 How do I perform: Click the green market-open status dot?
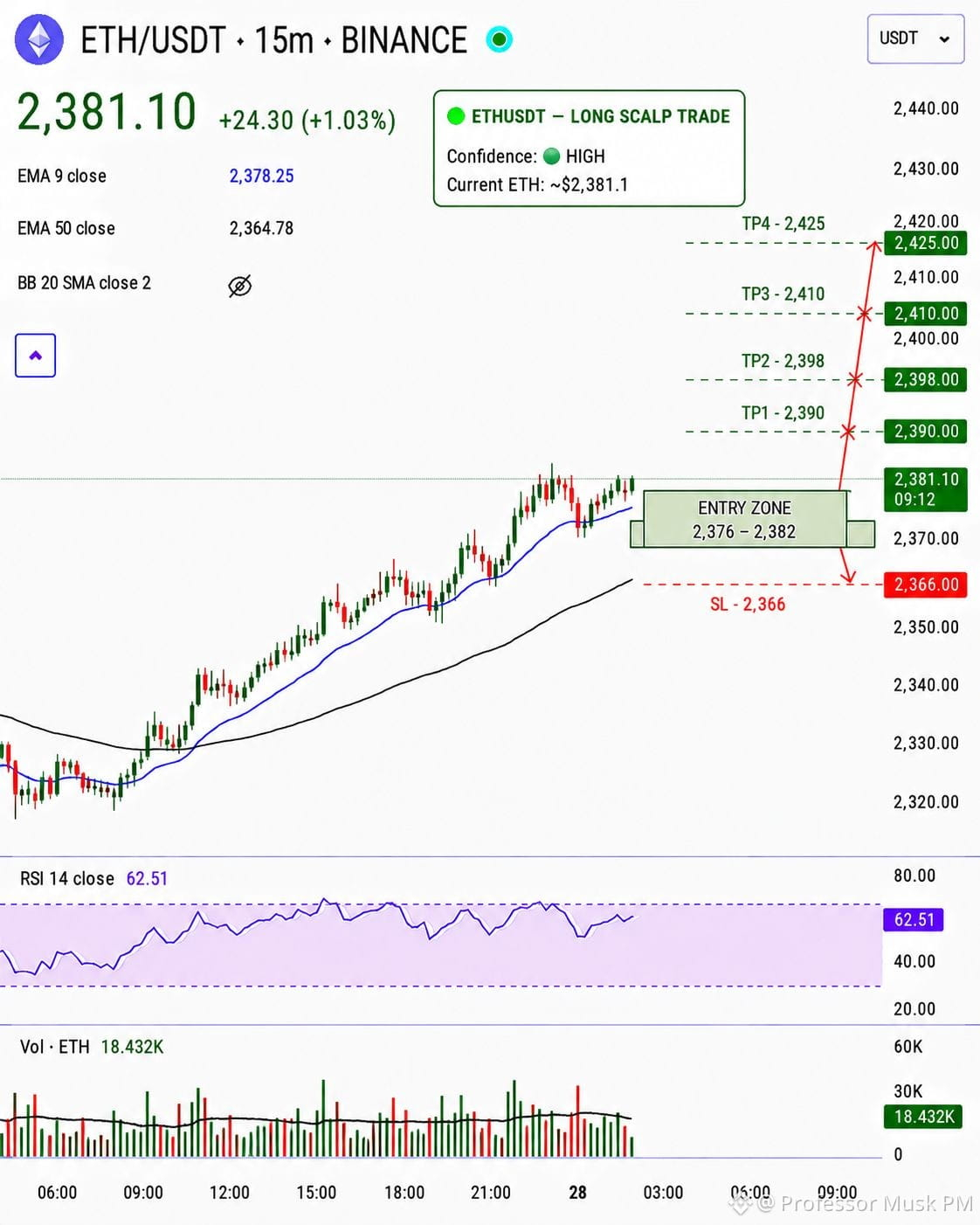click(500, 39)
